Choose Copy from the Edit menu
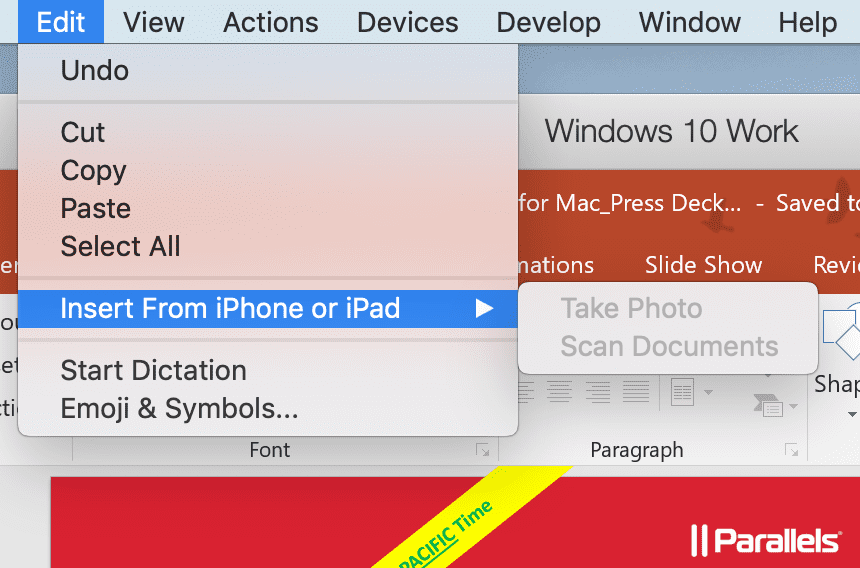Image resolution: width=860 pixels, height=568 pixels. click(x=268, y=171)
